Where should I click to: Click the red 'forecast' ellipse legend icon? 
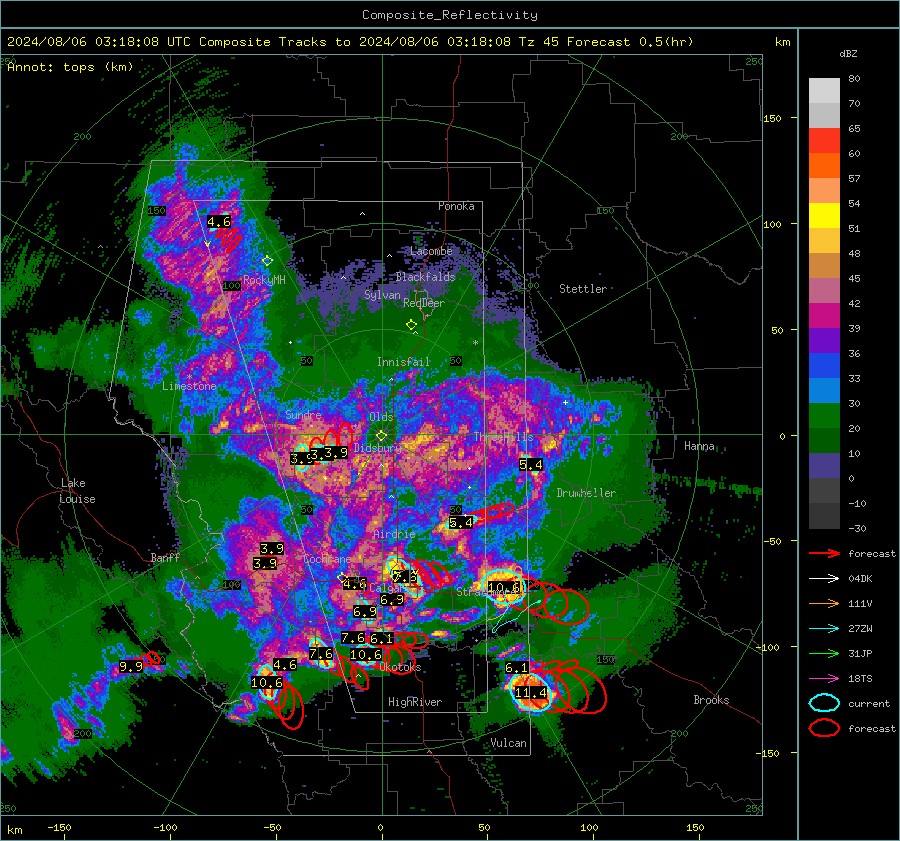[824, 728]
